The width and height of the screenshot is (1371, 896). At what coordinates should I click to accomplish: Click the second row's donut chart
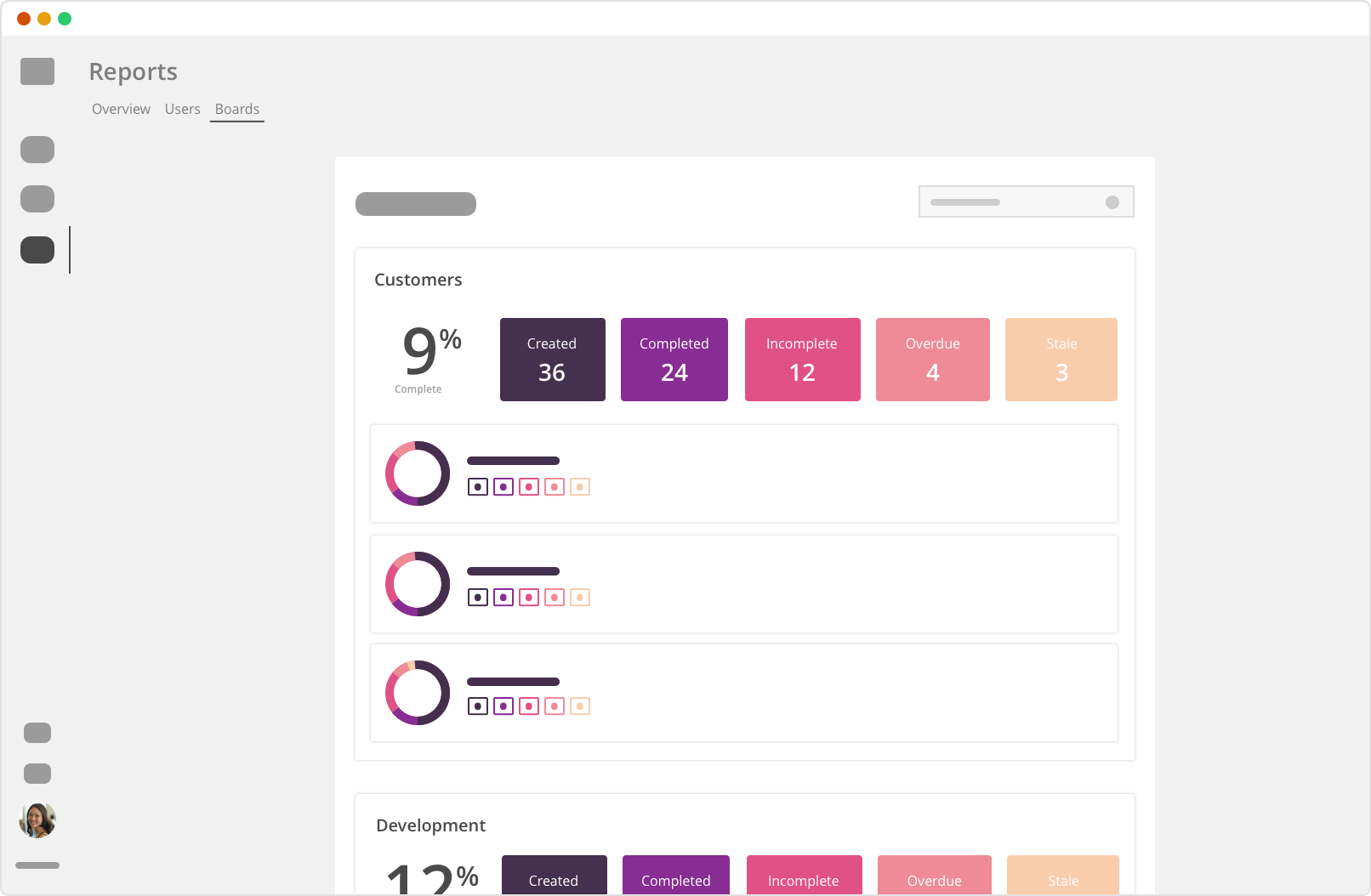[x=418, y=584]
